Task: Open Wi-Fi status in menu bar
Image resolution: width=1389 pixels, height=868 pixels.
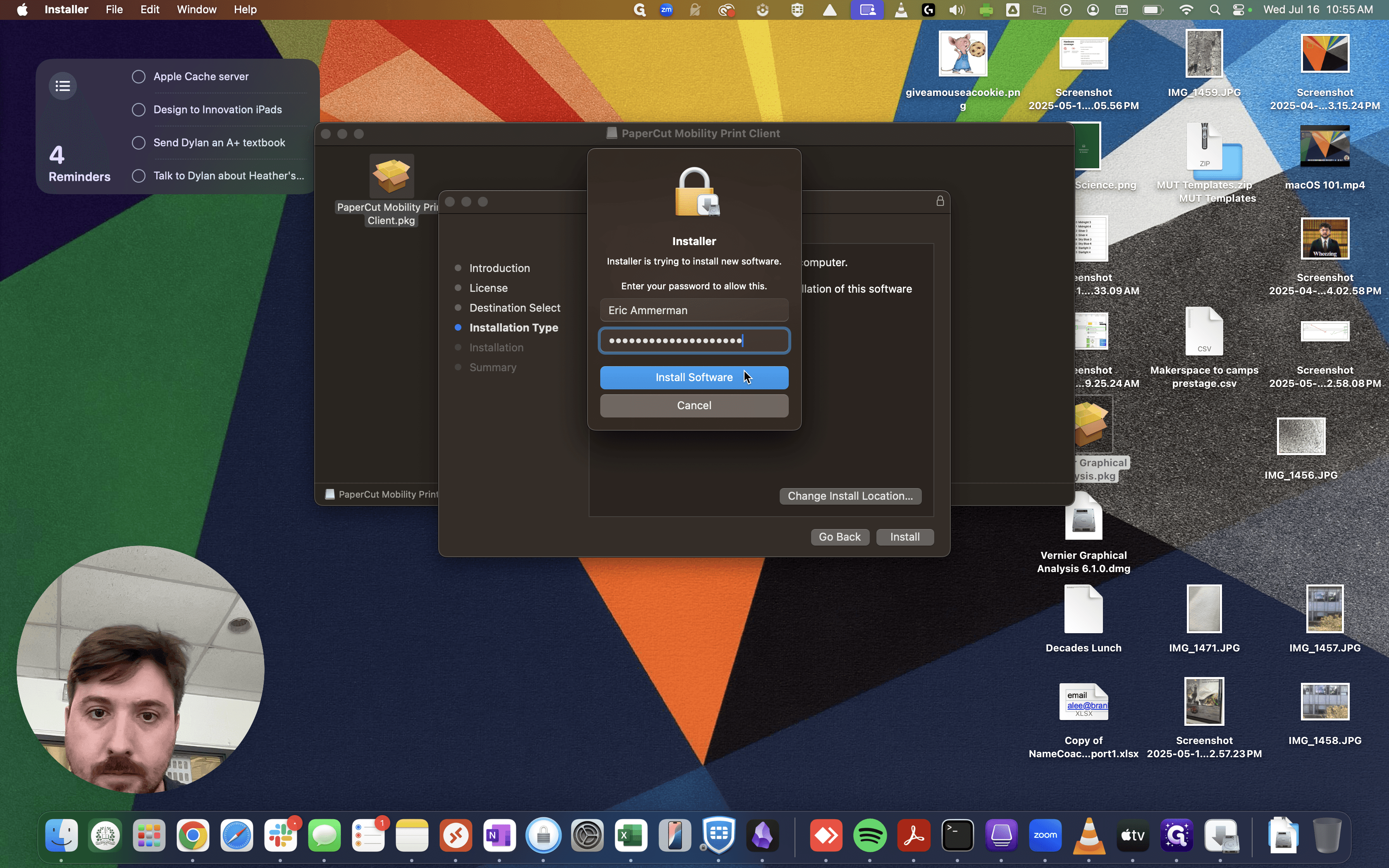Action: [1186, 10]
